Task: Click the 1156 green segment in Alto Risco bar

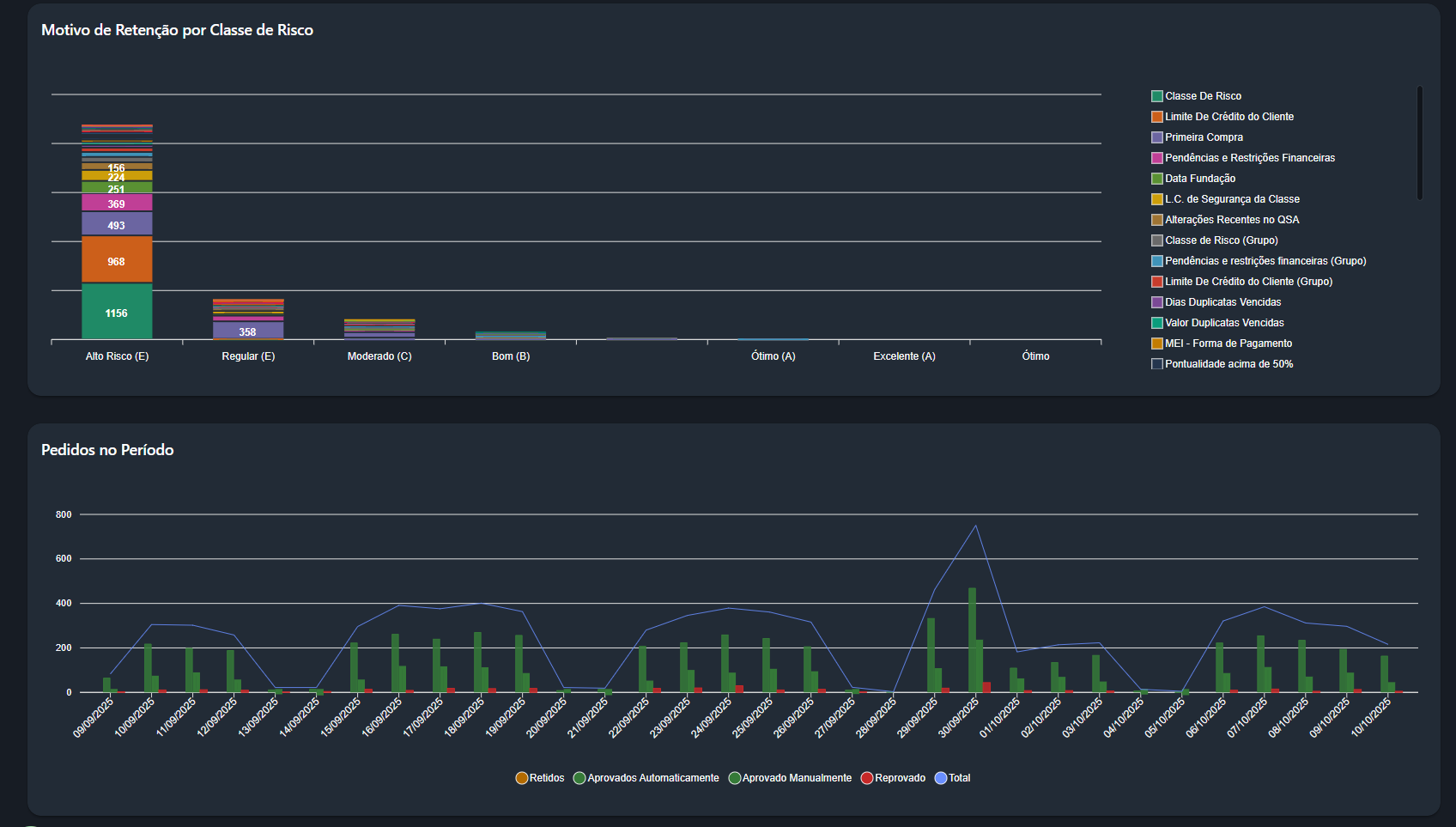Action: 117,313
